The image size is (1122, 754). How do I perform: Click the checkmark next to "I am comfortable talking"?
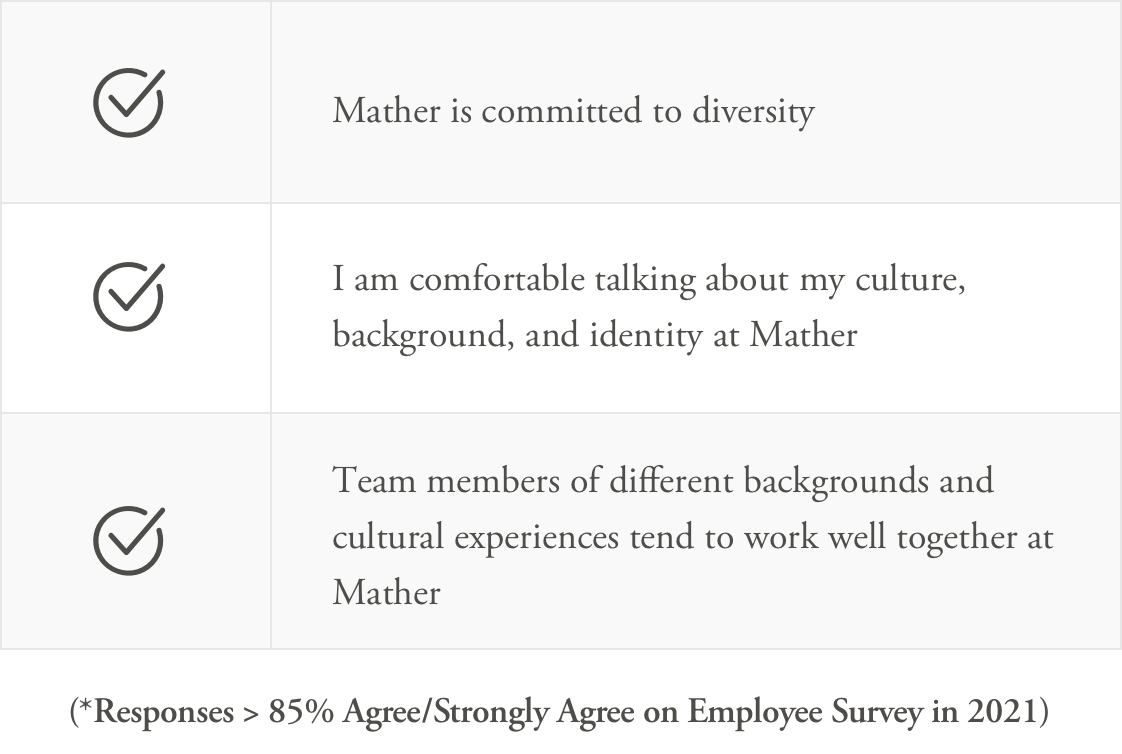(129, 296)
